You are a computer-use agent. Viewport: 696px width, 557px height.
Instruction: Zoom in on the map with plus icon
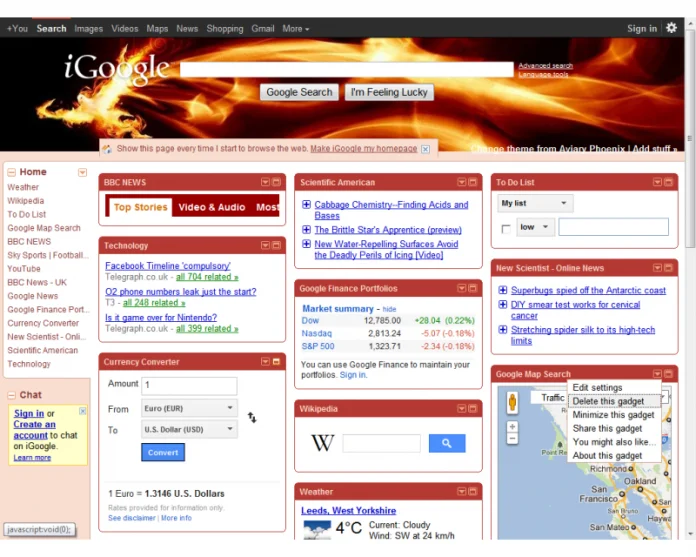(513, 427)
